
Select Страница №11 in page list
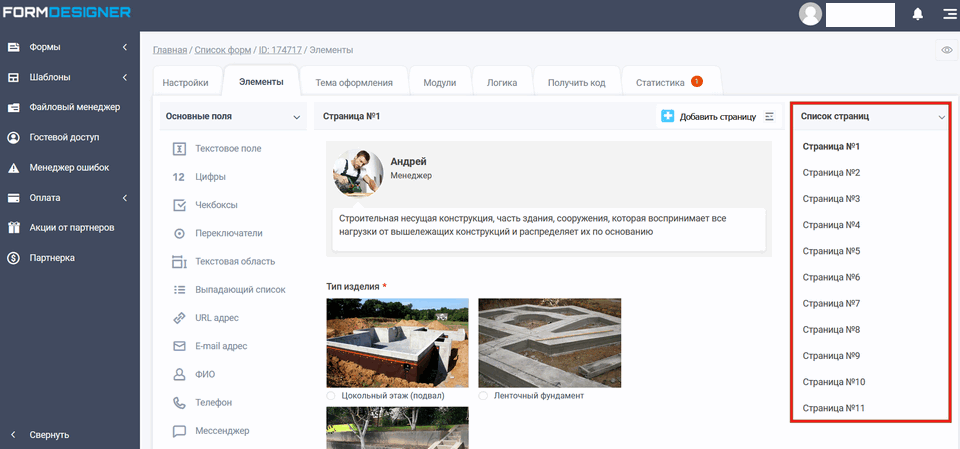pos(834,409)
